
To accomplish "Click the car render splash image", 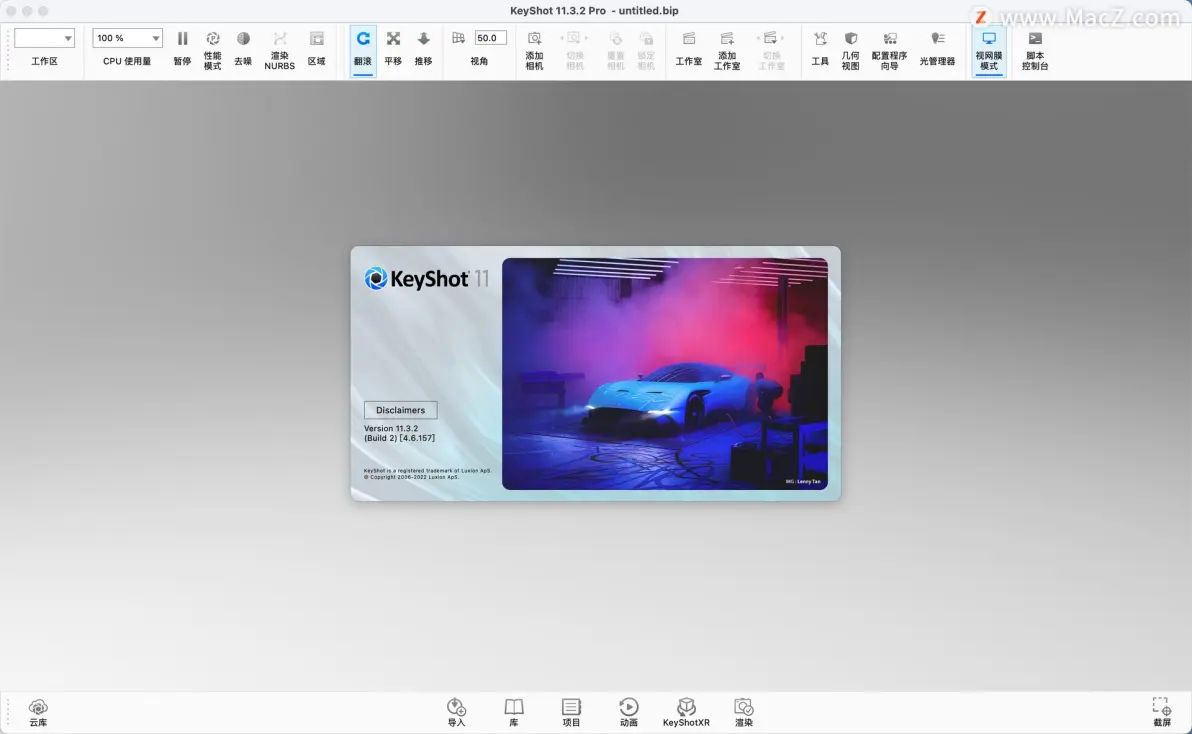I will [x=665, y=374].
